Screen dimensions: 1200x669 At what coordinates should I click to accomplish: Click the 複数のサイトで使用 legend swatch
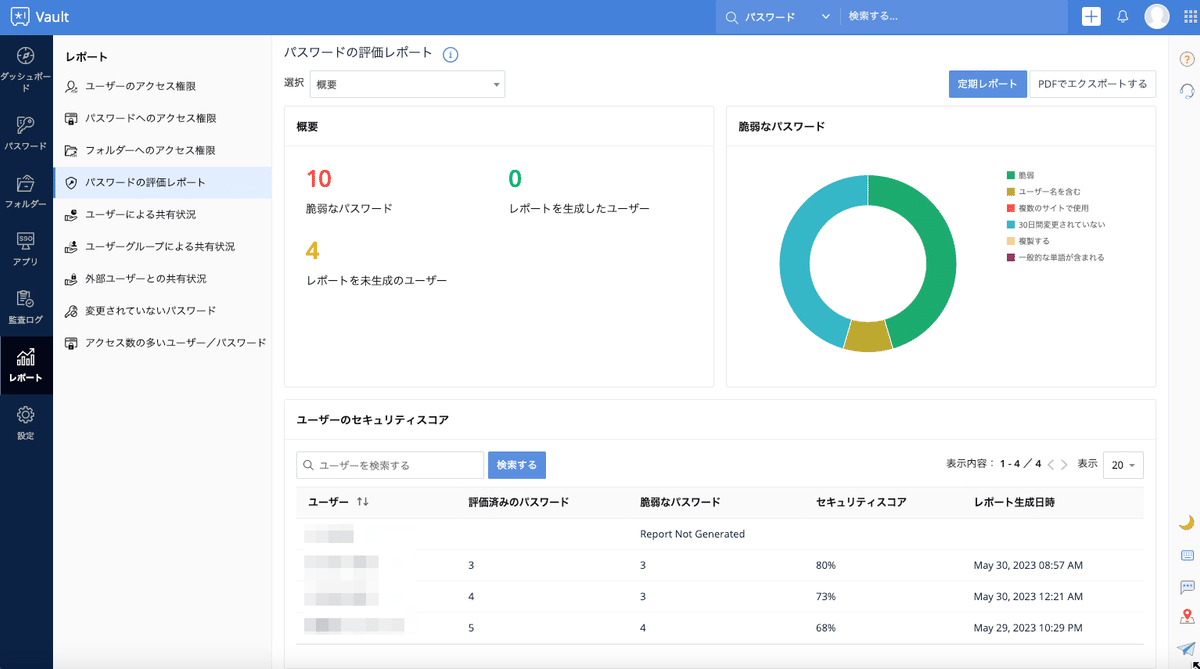(x=1011, y=208)
